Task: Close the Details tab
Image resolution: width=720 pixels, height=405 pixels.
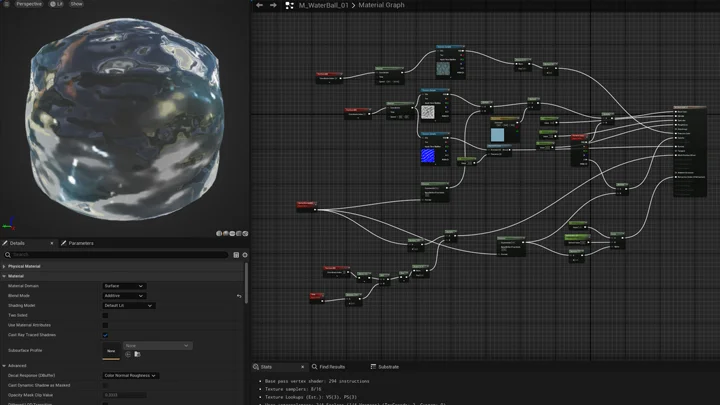Action: point(51,243)
